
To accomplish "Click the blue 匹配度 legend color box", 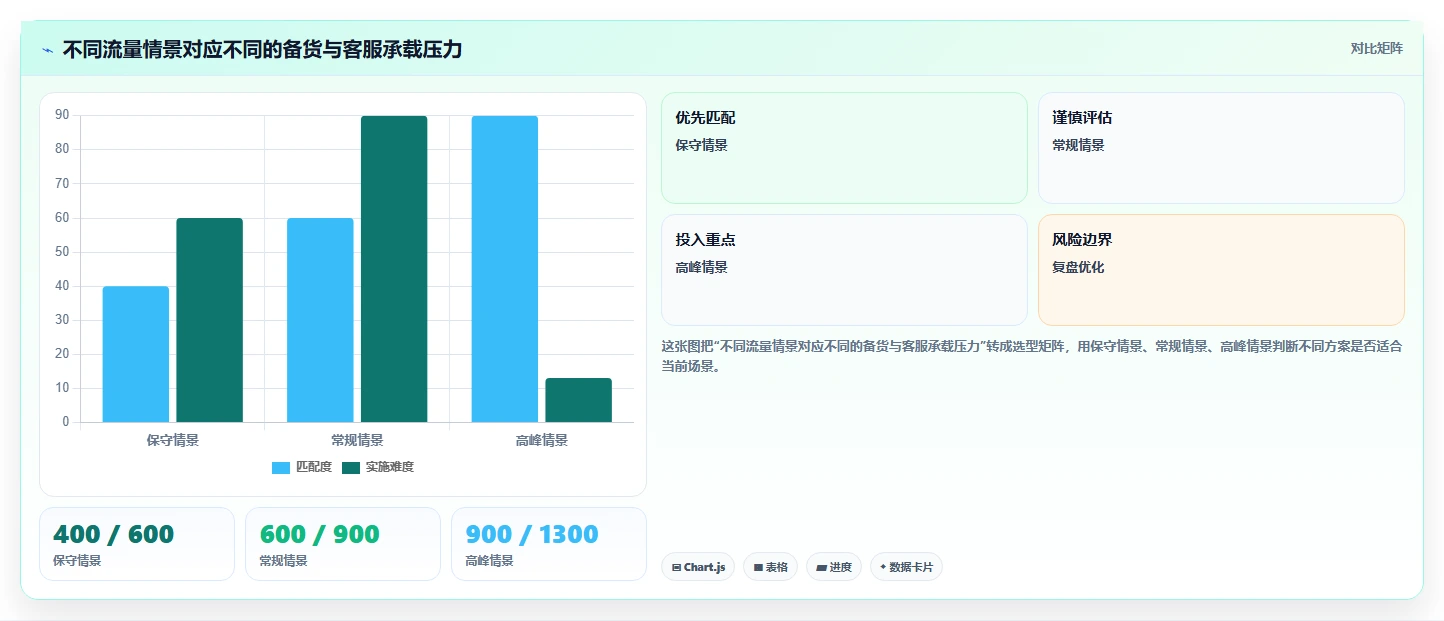I will [x=281, y=468].
